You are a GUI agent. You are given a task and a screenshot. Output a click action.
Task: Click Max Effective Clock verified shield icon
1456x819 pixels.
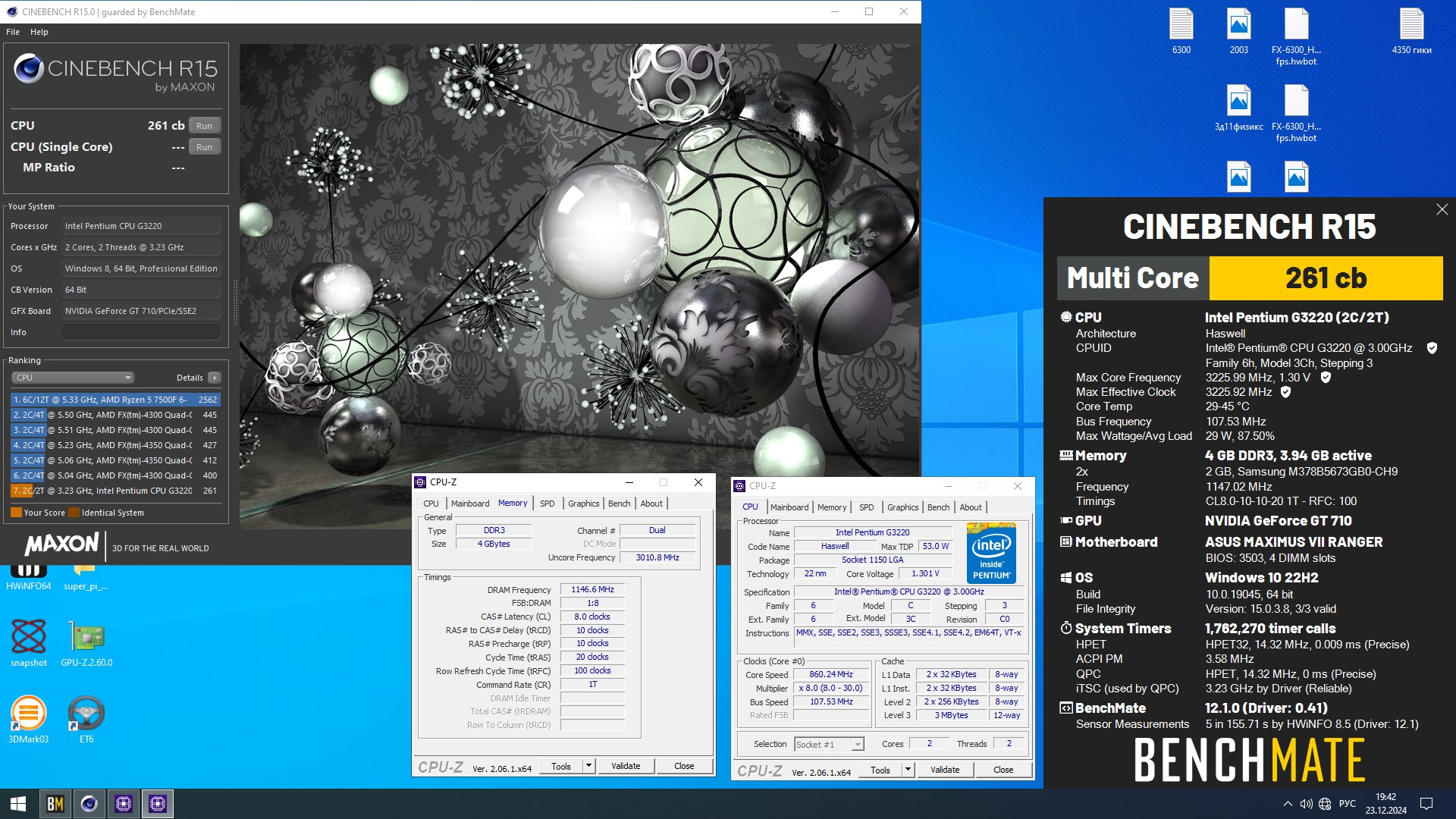pos(1285,392)
